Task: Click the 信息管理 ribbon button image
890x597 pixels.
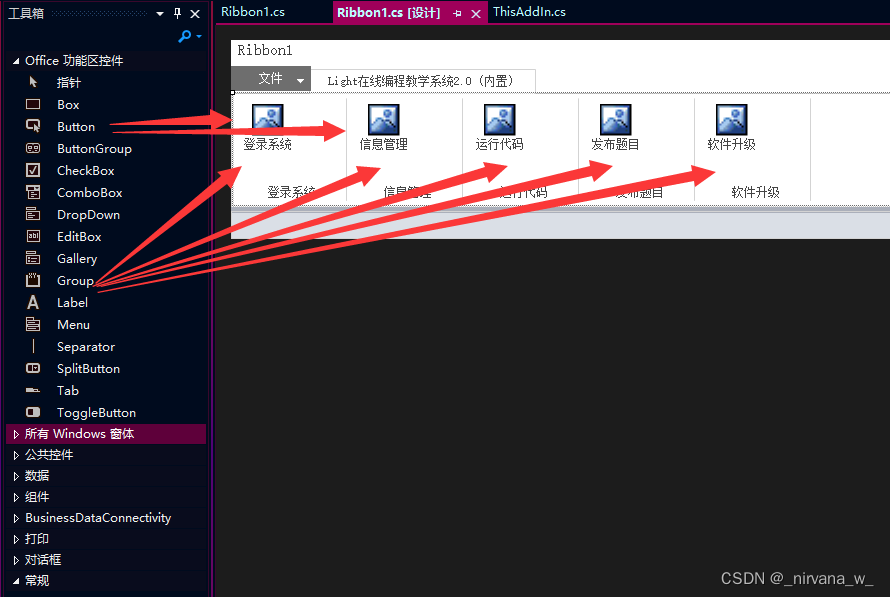Action: 383,119
